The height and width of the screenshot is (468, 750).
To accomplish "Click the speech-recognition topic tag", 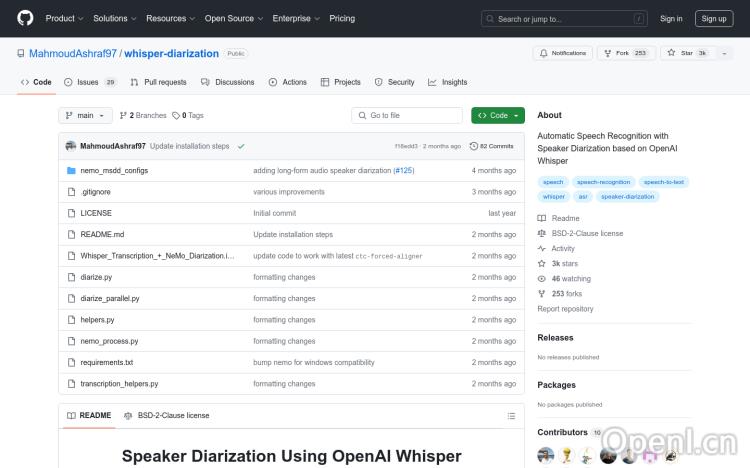I will (x=603, y=182).
